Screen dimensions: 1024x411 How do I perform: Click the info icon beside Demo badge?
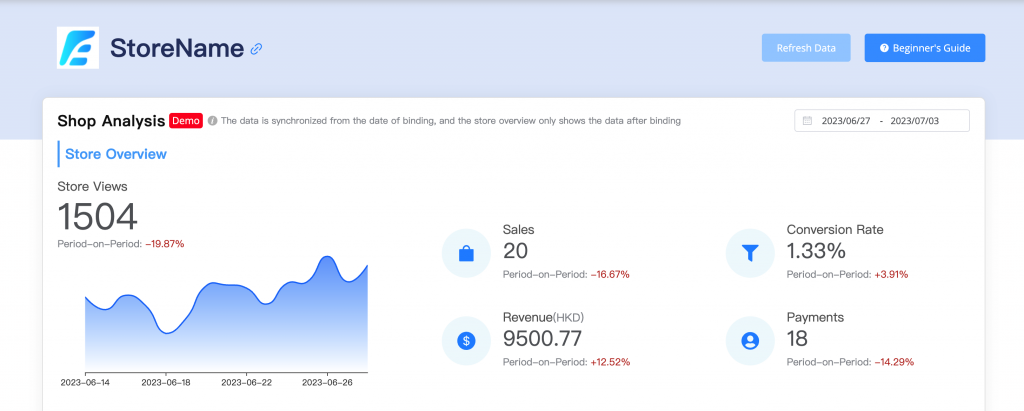pos(212,121)
